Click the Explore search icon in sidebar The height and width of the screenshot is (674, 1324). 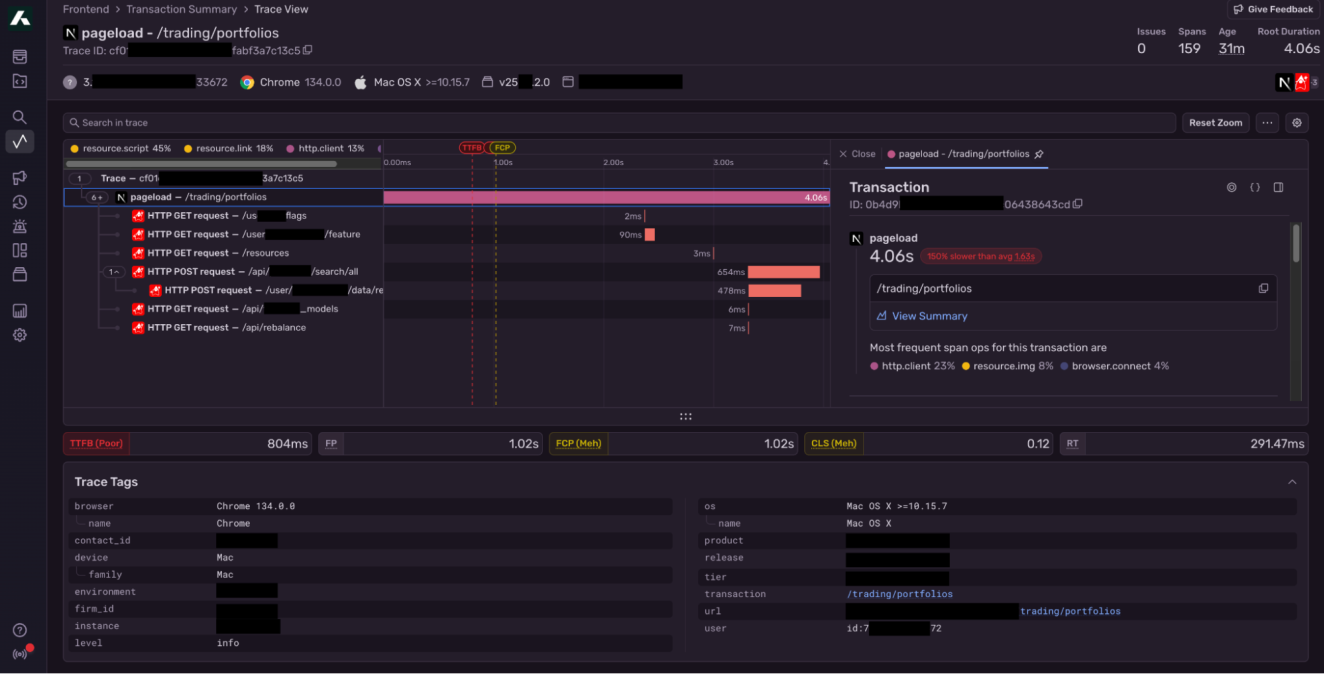19,117
